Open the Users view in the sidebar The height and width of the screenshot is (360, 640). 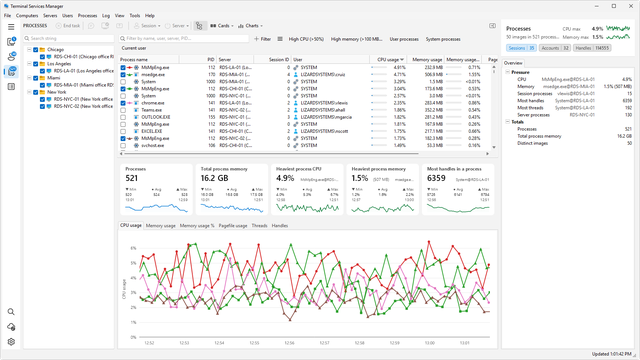(11, 56)
